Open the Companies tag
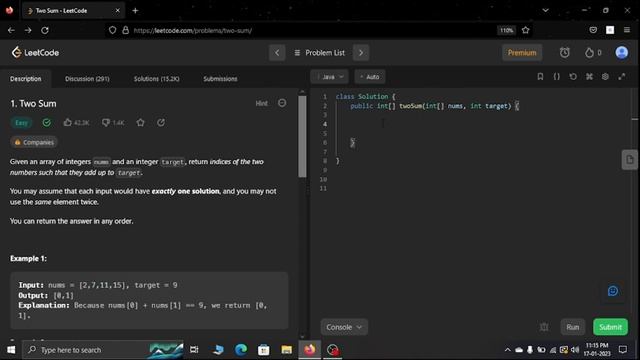 pos(34,142)
